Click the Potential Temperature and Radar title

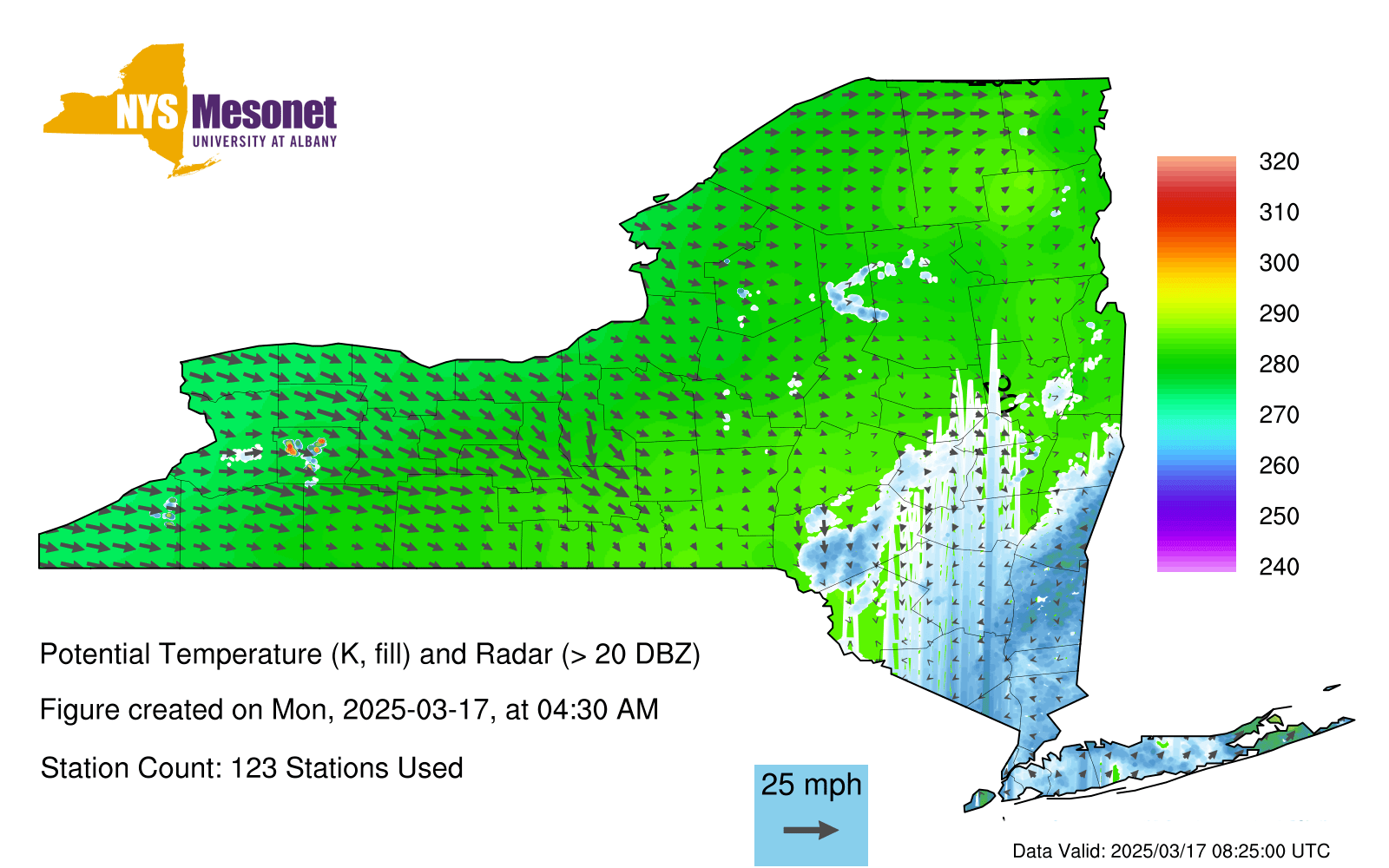click(370, 654)
